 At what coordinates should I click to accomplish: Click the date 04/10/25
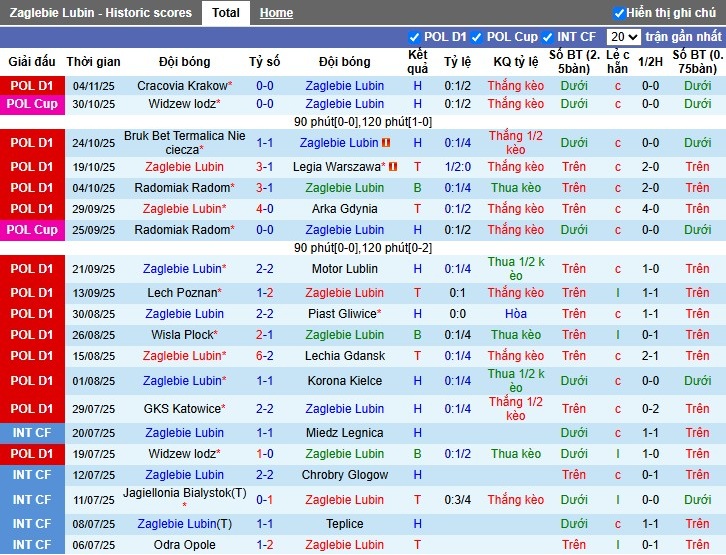click(93, 188)
